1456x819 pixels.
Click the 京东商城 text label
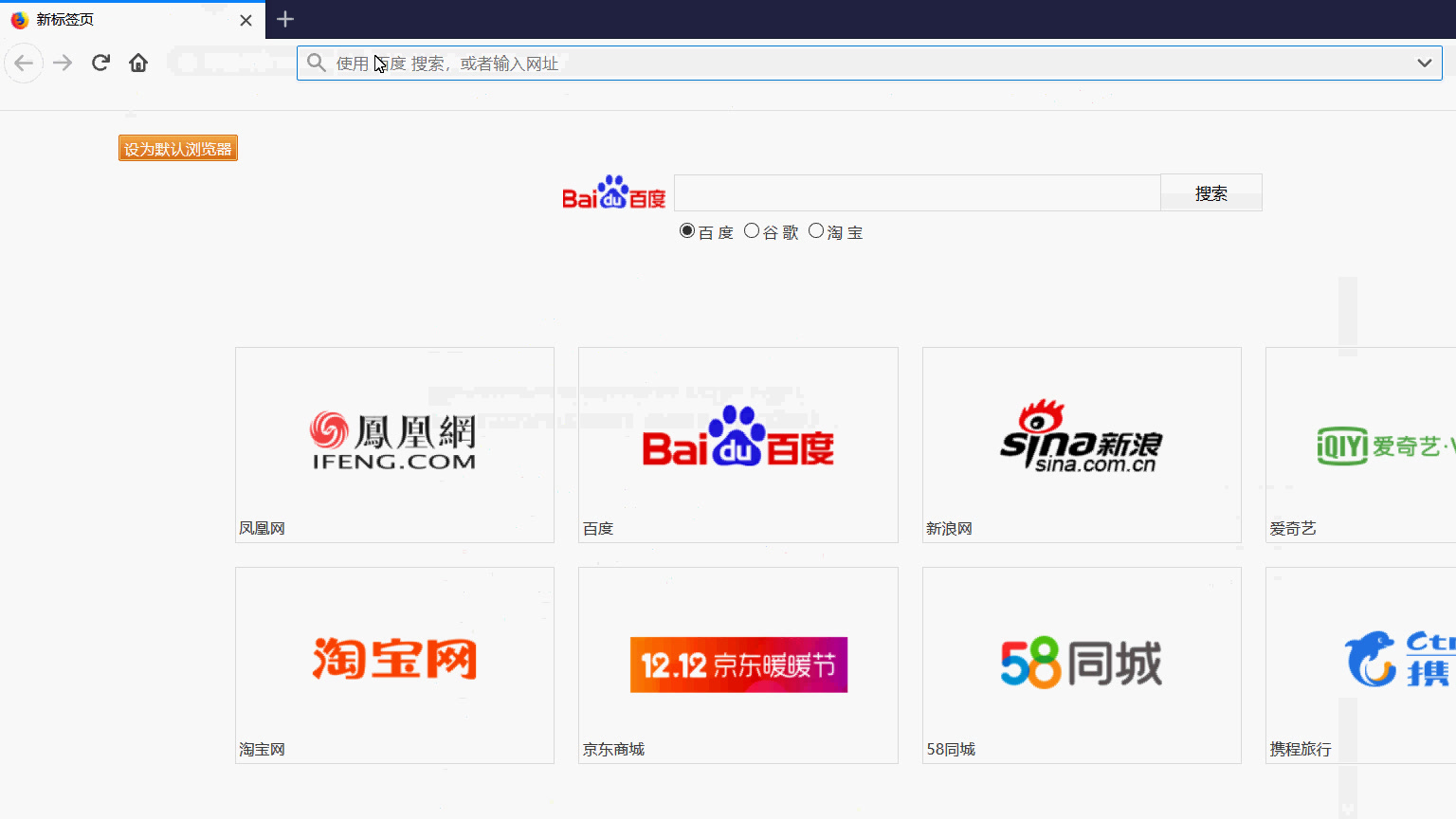(613, 750)
